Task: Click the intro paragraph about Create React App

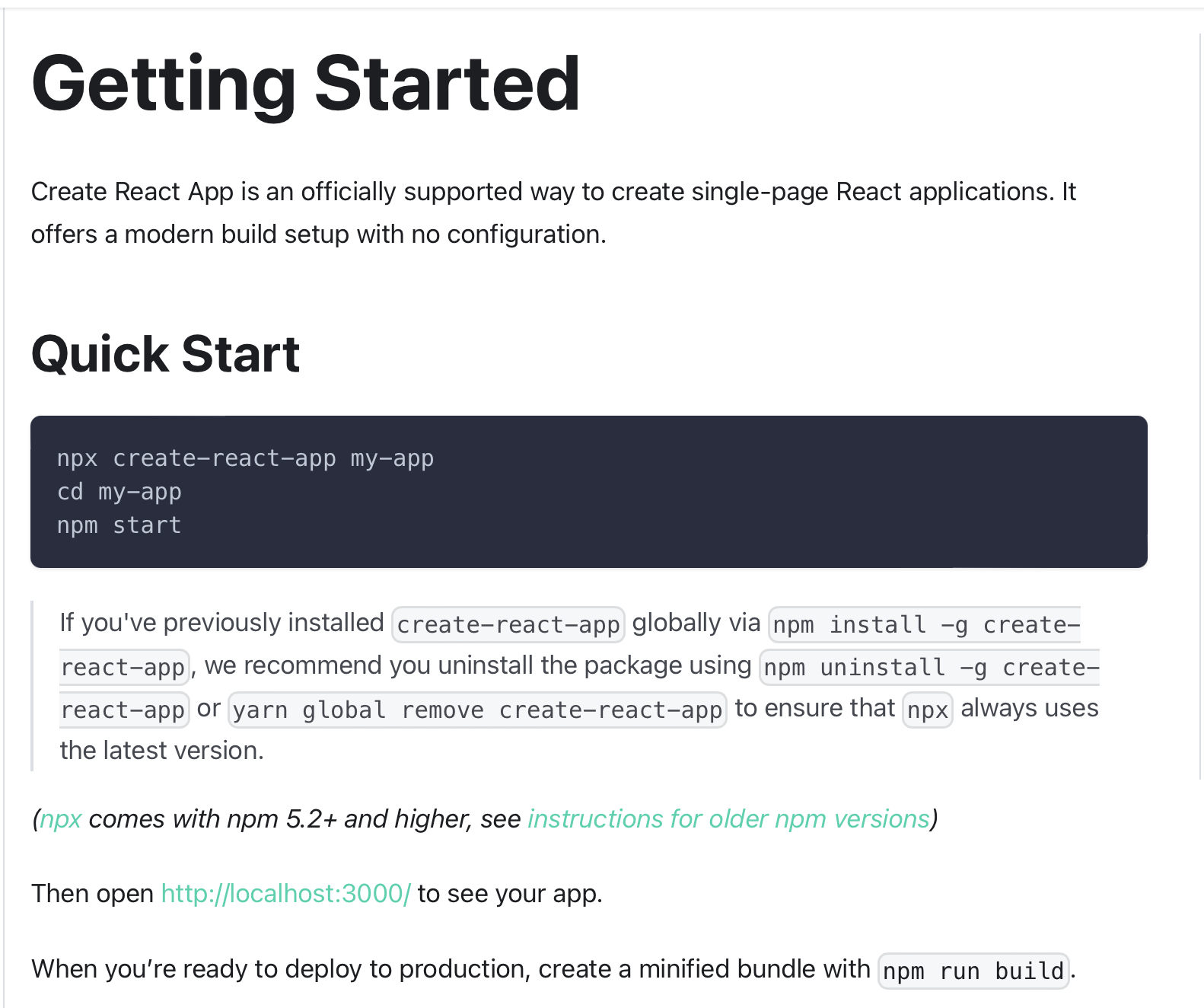Action: click(553, 213)
